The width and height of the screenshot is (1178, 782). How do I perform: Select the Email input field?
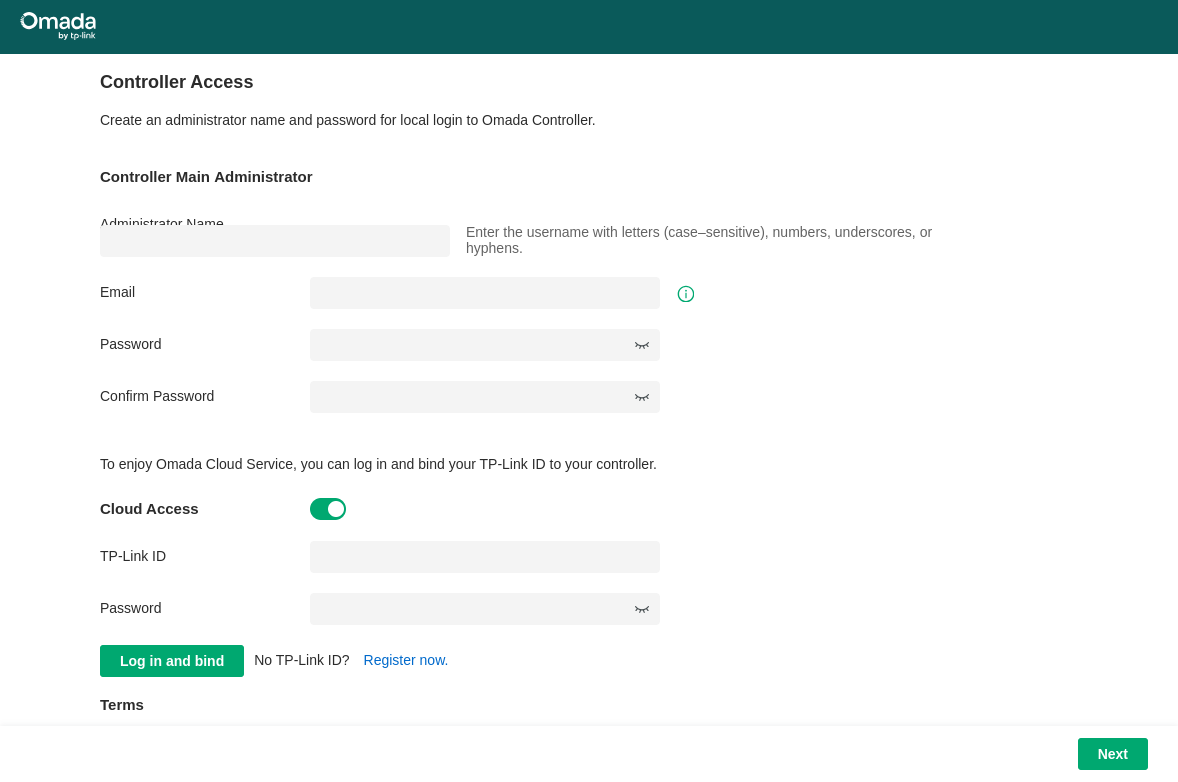tap(485, 293)
